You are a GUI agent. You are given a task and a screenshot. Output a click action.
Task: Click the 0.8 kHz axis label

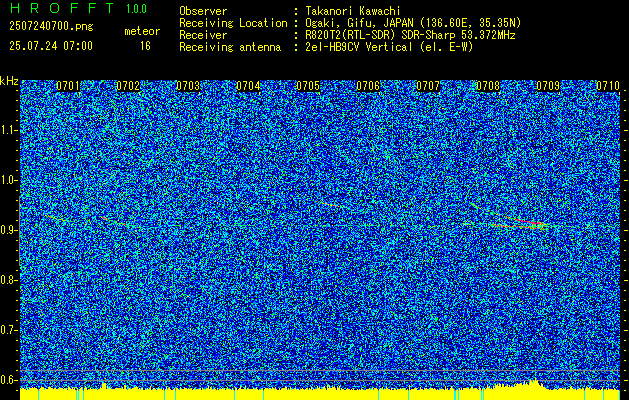[x=8, y=280]
